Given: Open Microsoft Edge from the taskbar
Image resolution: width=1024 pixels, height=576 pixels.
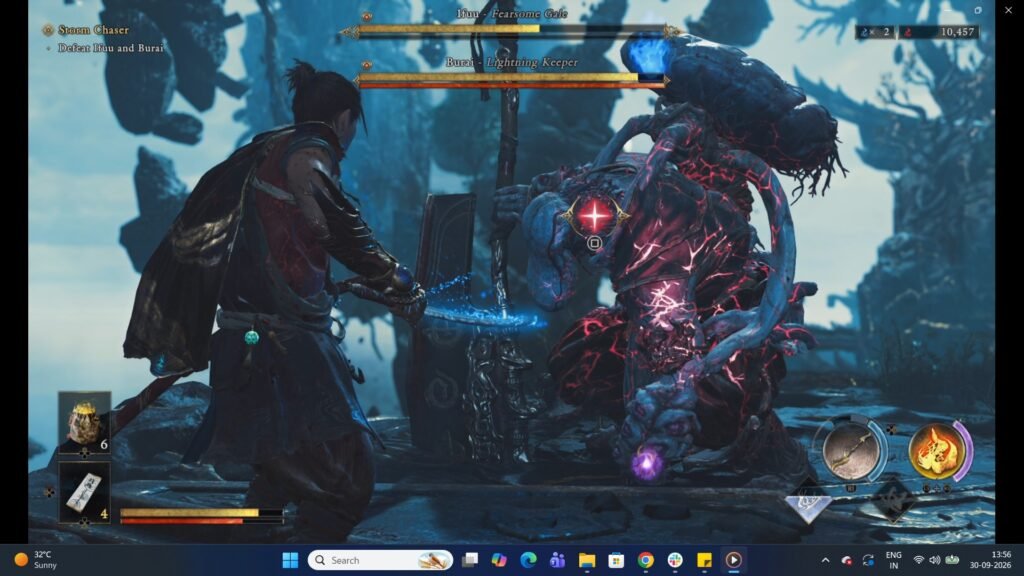Looking at the screenshot, I should (528, 560).
